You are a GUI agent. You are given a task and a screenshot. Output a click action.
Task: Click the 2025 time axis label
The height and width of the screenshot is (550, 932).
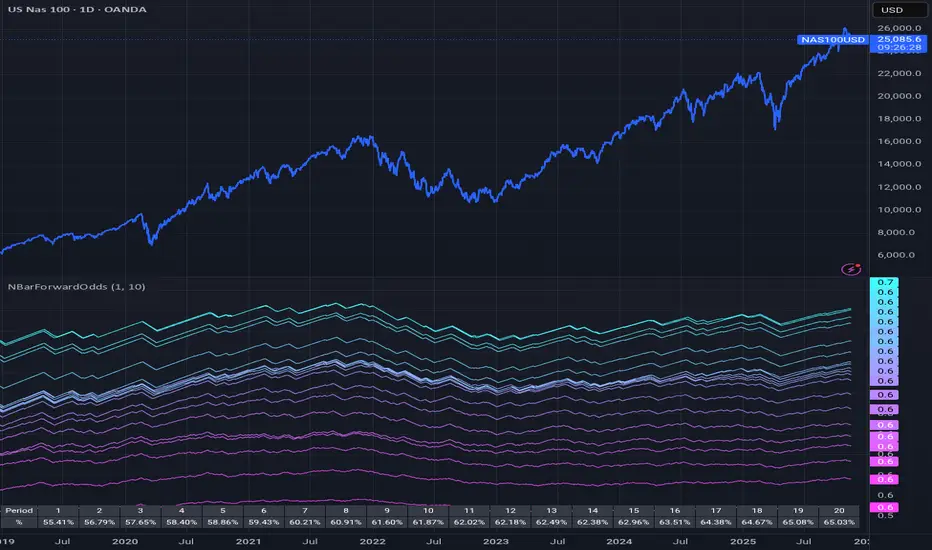pyautogui.click(x=743, y=541)
